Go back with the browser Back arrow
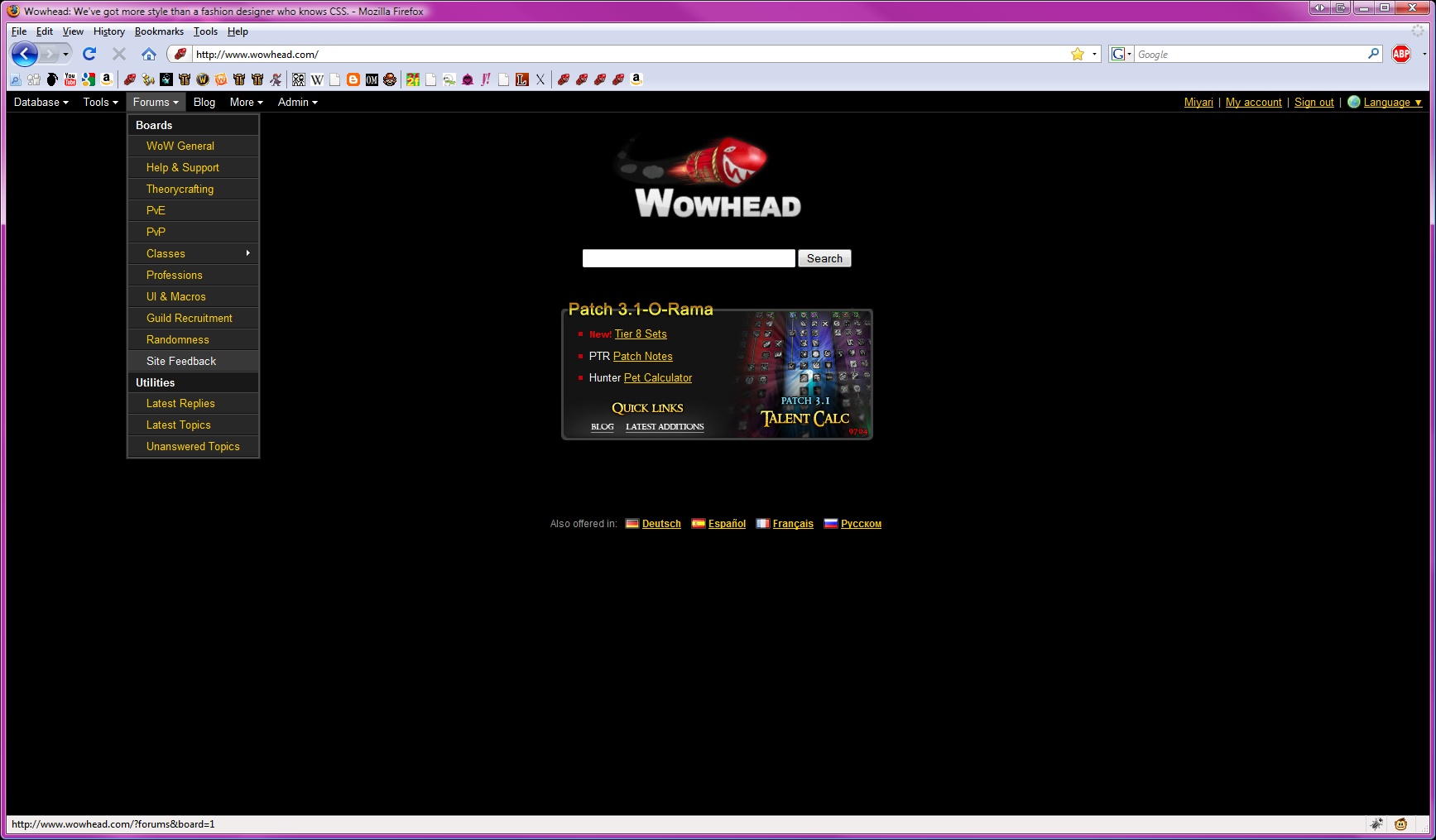Viewport: 1436px width, 840px height. (25, 54)
